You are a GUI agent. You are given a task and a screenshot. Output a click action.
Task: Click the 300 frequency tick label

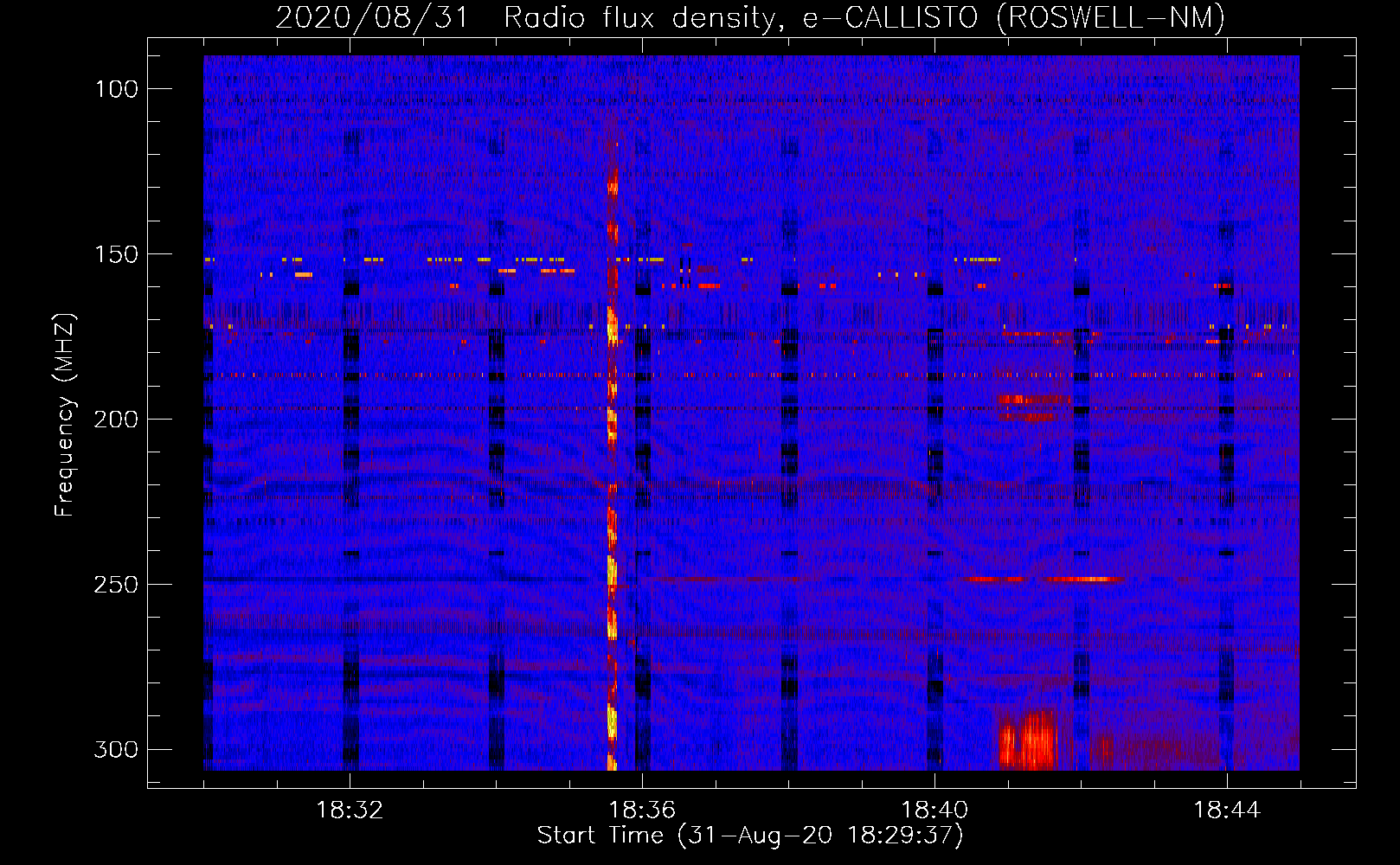coord(116,749)
